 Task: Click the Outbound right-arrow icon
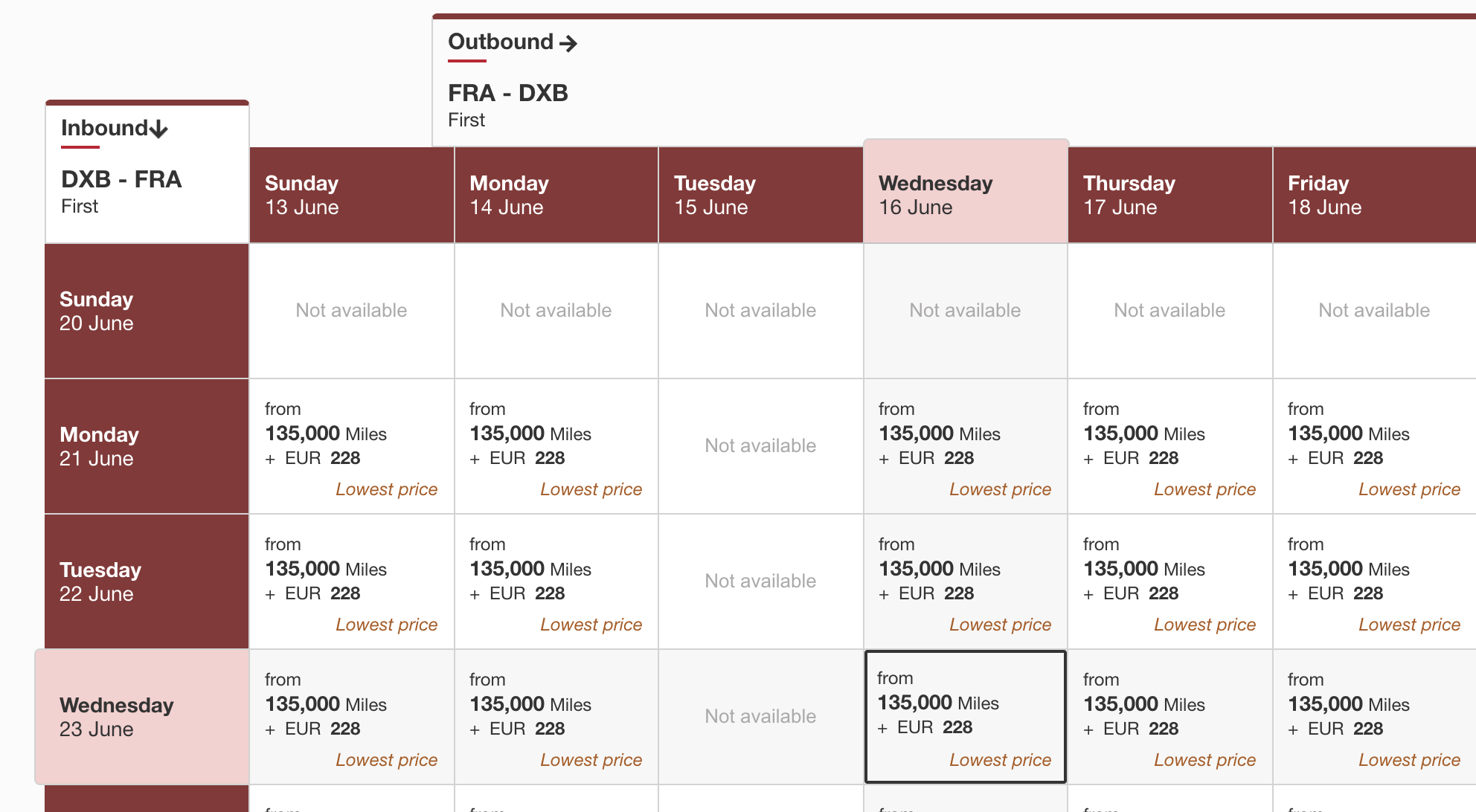[x=568, y=43]
